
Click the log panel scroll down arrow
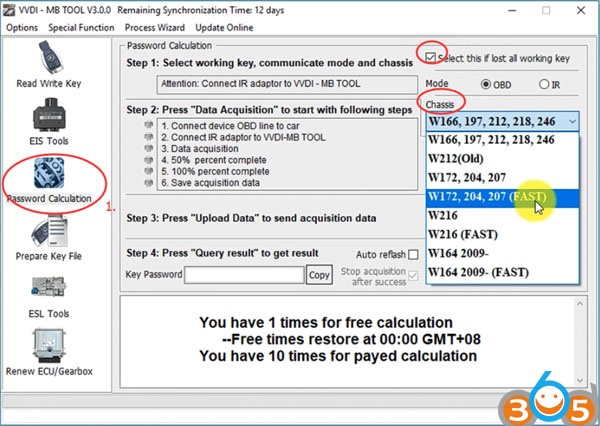click(x=580, y=380)
